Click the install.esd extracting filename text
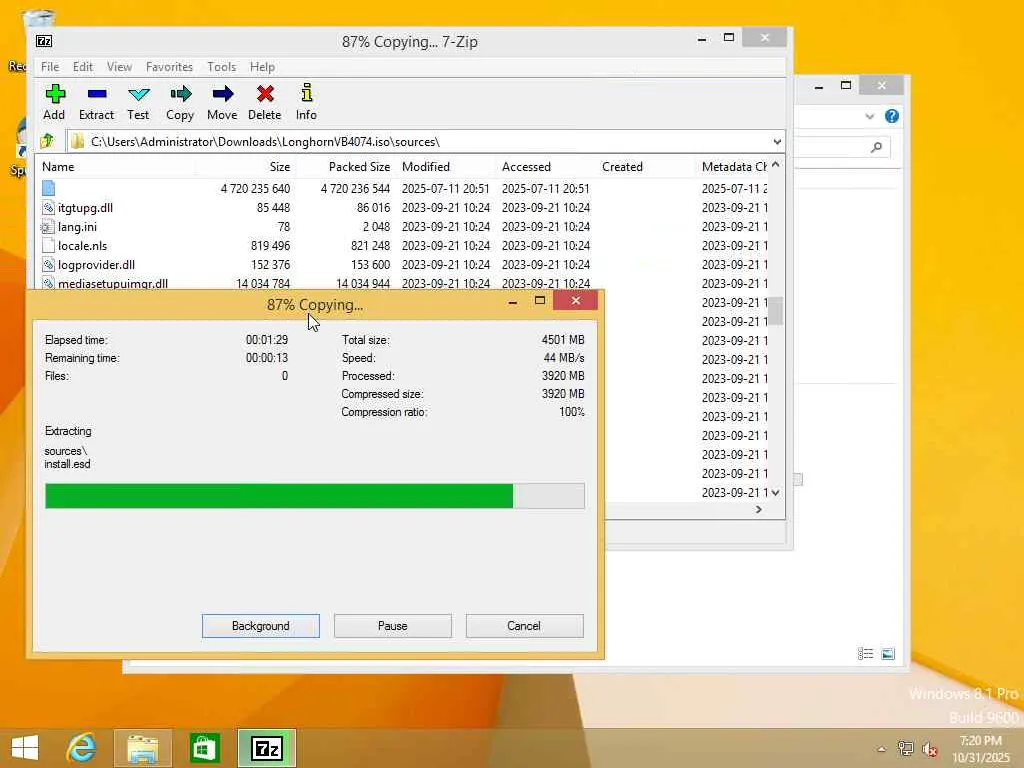Image resolution: width=1024 pixels, height=768 pixels. 67,464
